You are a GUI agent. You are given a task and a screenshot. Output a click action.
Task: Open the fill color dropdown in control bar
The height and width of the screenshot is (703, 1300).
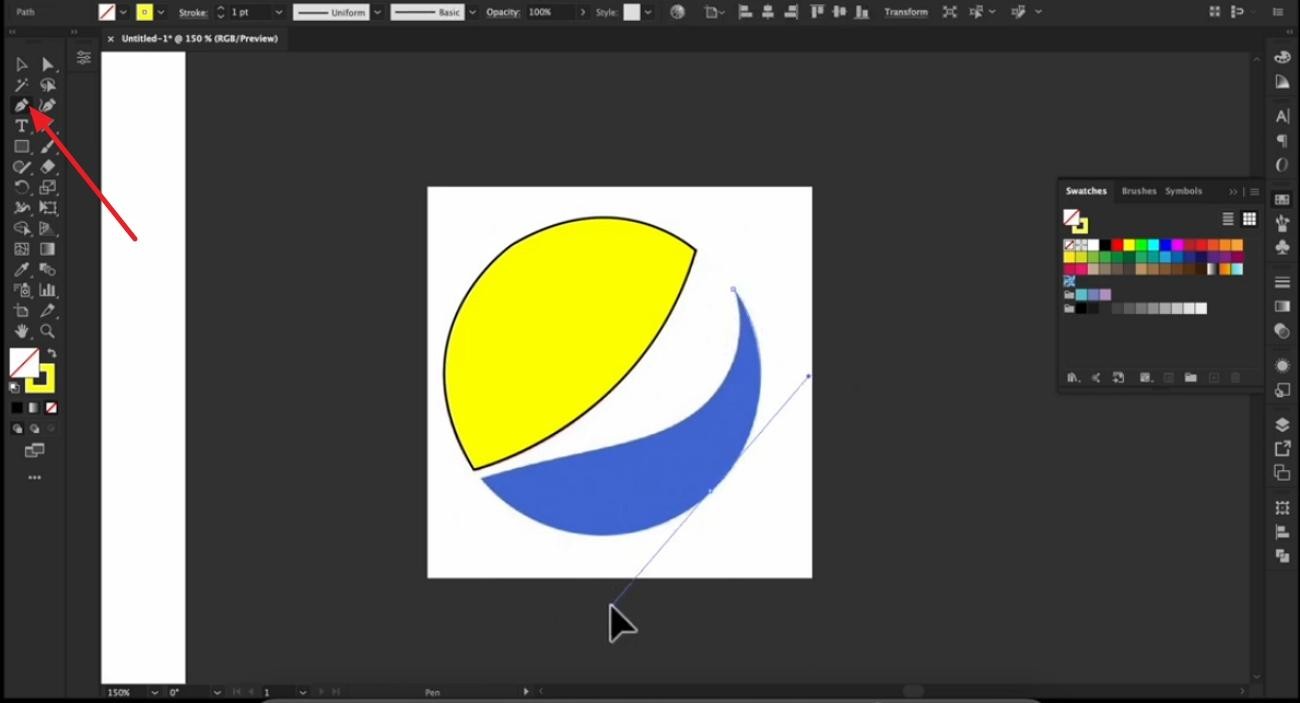pos(123,12)
